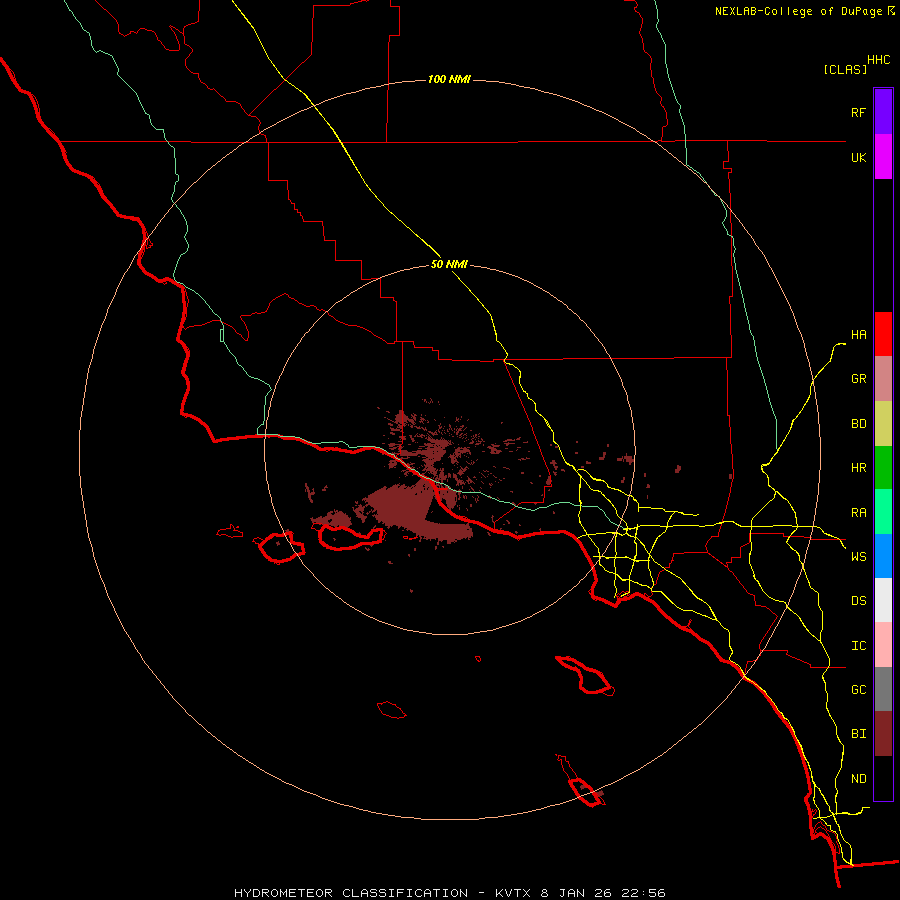The width and height of the screenshot is (900, 900).
Task: Click the HR legend label
Action: coord(859,468)
